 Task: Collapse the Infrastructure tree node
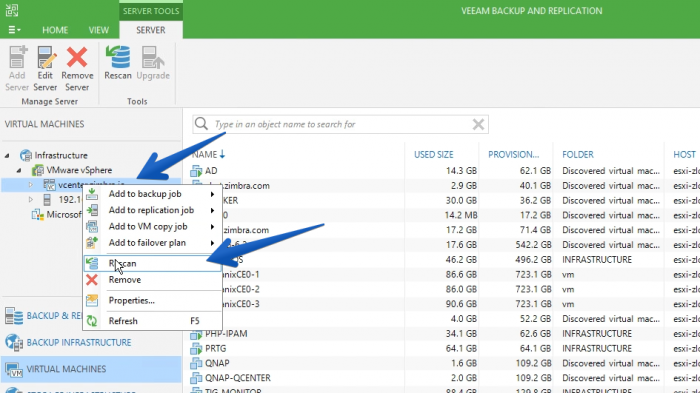click(x=7, y=155)
